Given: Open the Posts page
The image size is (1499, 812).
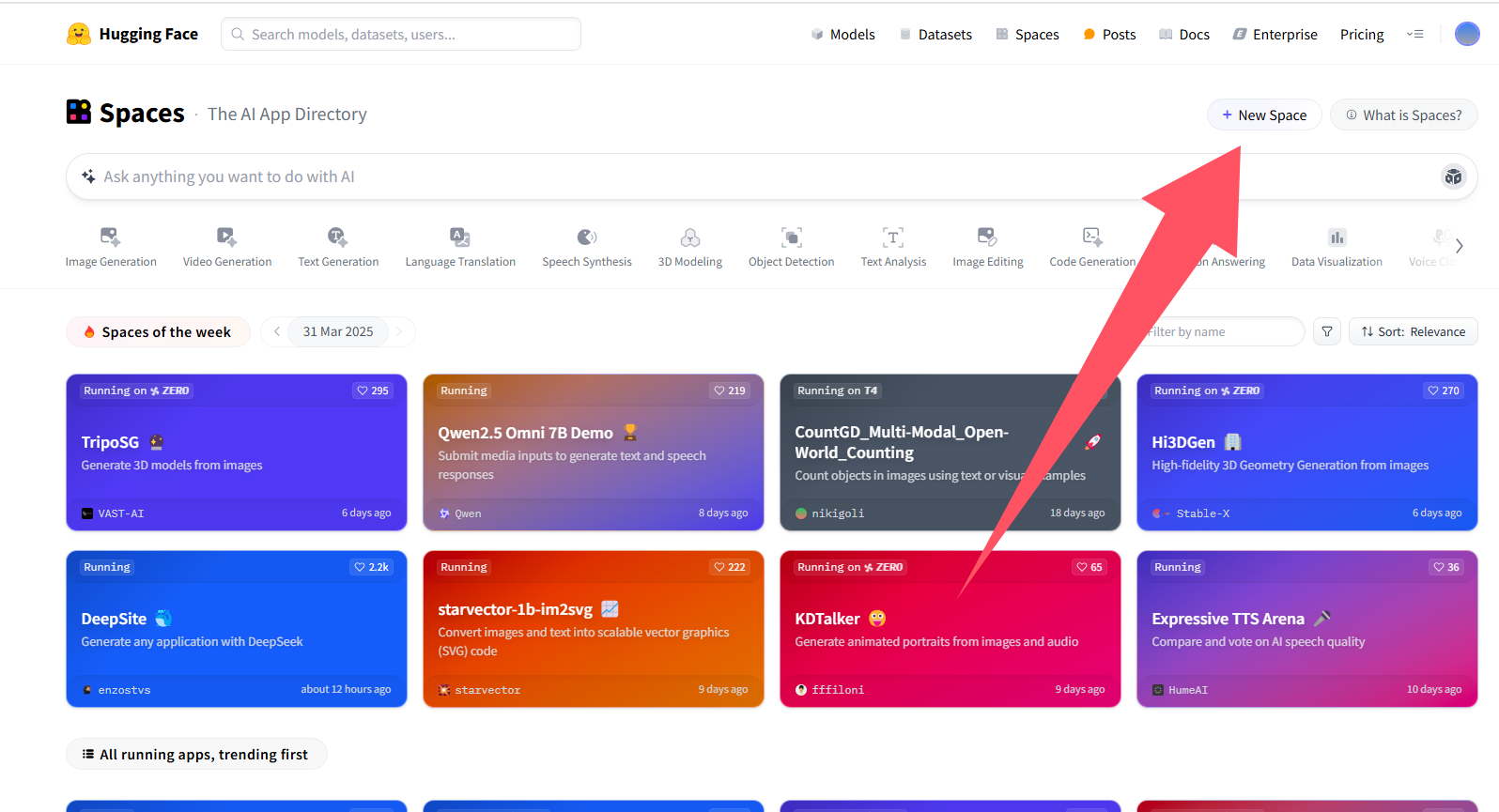Looking at the screenshot, I should click(1109, 34).
